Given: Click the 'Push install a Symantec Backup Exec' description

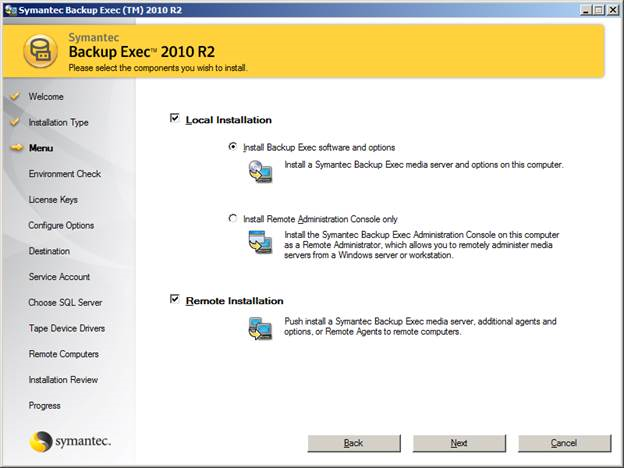Looking at the screenshot, I should [x=420, y=326].
